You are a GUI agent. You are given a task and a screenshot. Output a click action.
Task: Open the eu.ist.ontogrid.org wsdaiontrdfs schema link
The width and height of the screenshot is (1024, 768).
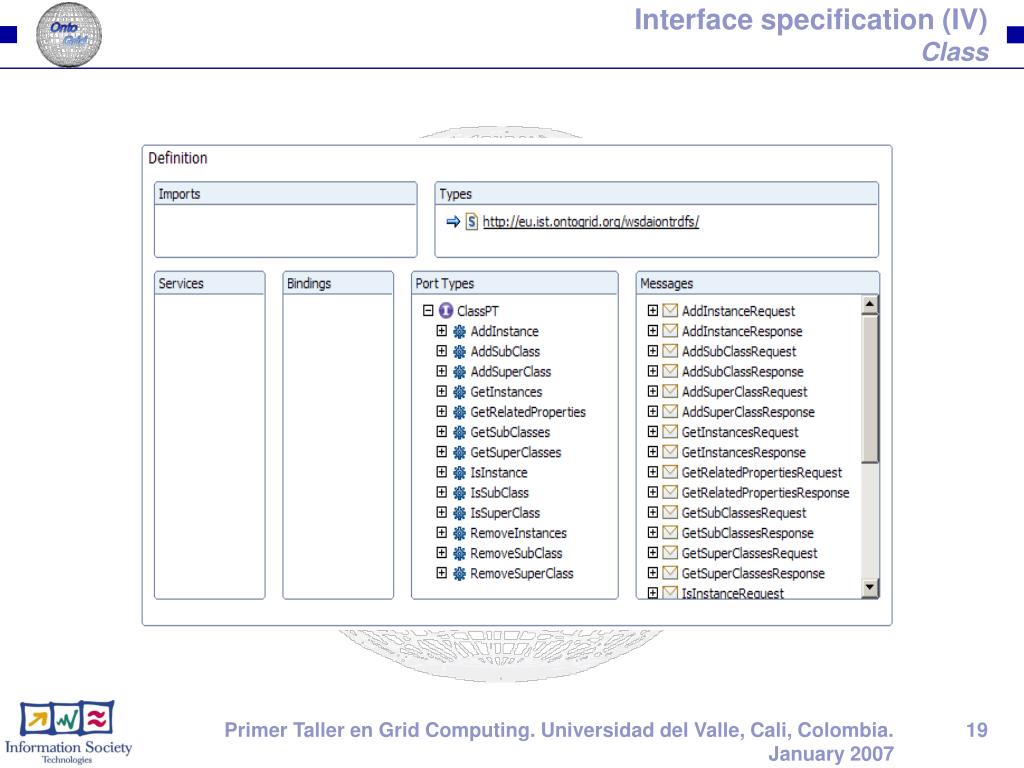(x=591, y=222)
